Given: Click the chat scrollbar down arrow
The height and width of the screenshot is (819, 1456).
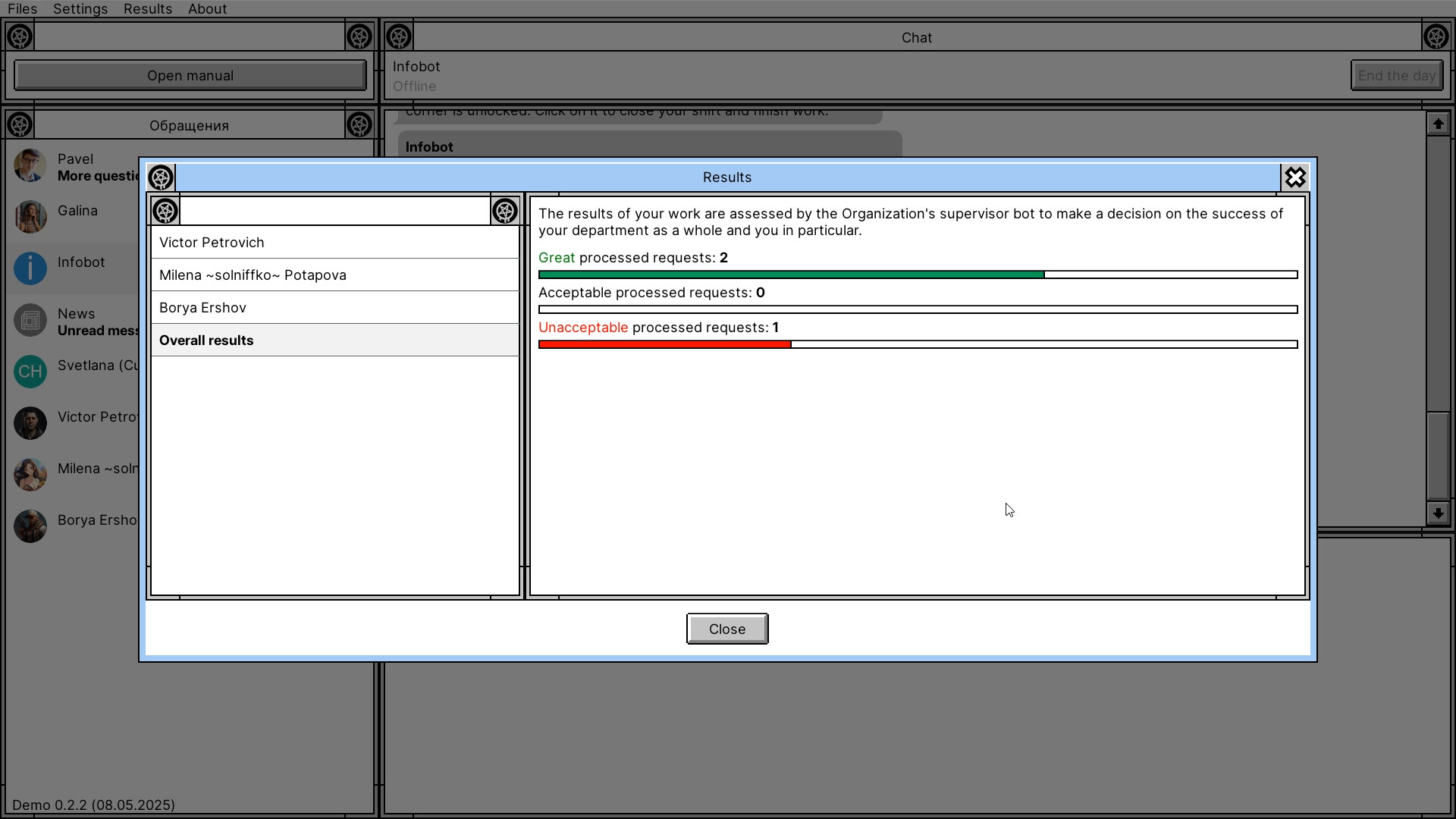Looking at the screenshot, I should click(1439, 513).
